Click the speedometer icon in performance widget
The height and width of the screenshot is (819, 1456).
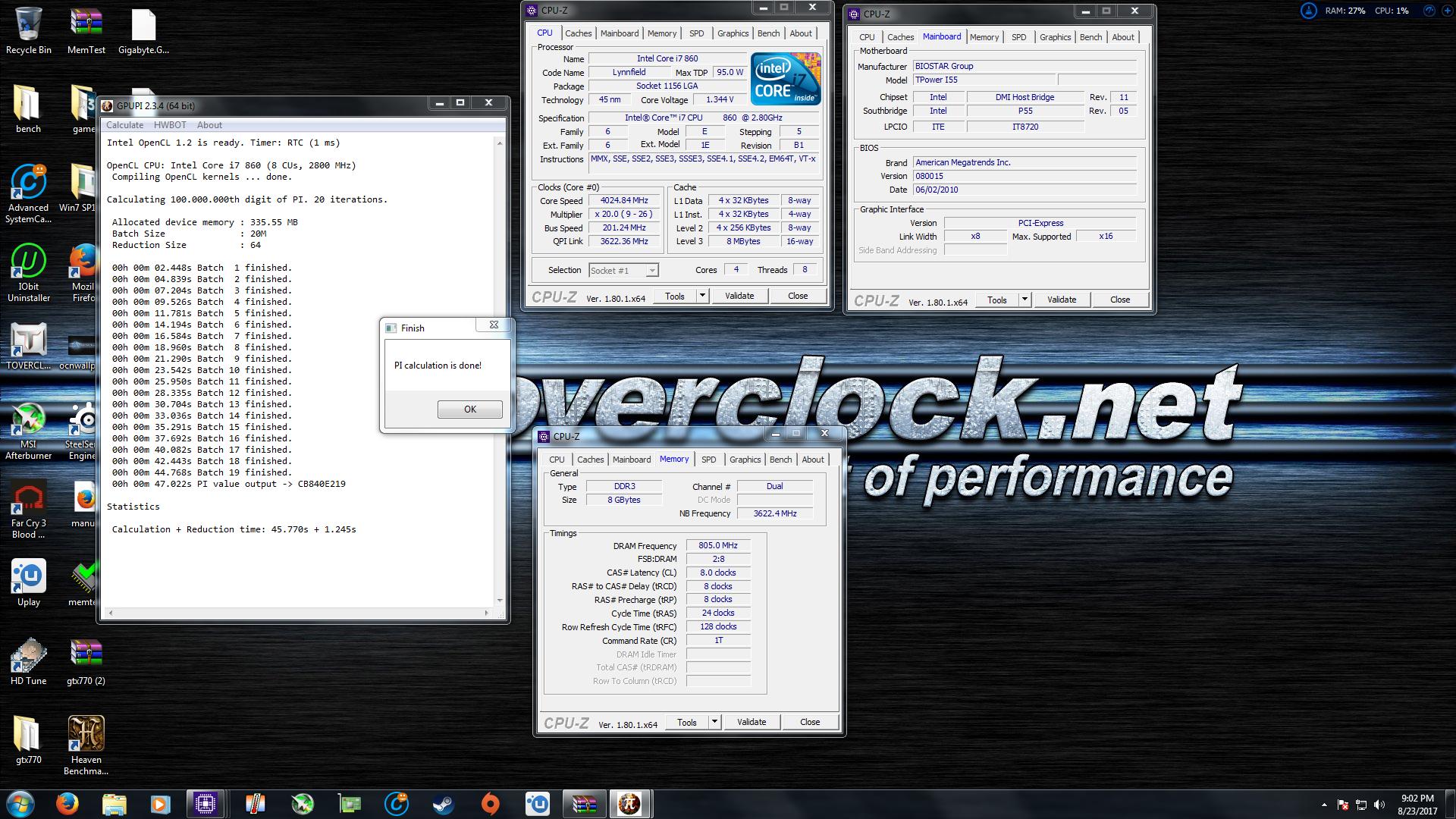coord(1429,11)
